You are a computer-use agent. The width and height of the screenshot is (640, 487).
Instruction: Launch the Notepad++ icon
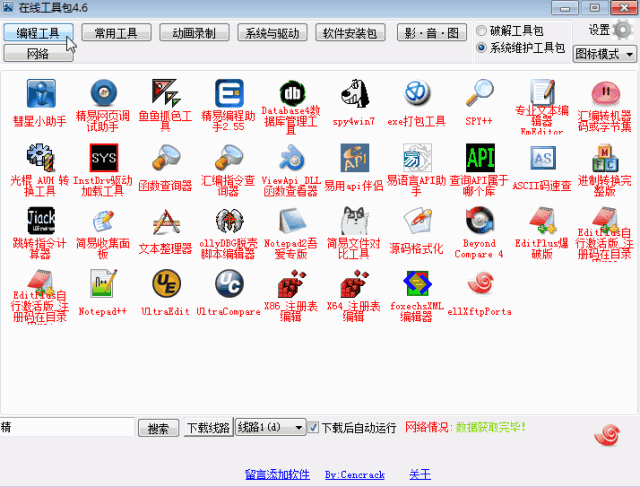(104, 284)
